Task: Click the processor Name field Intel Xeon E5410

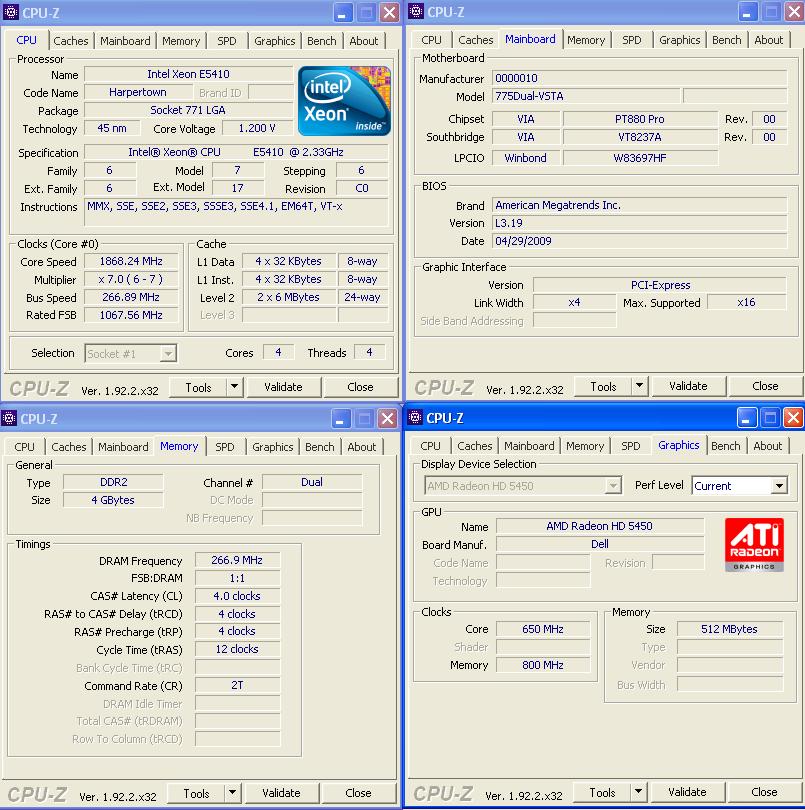Action: tap(189, 74)
